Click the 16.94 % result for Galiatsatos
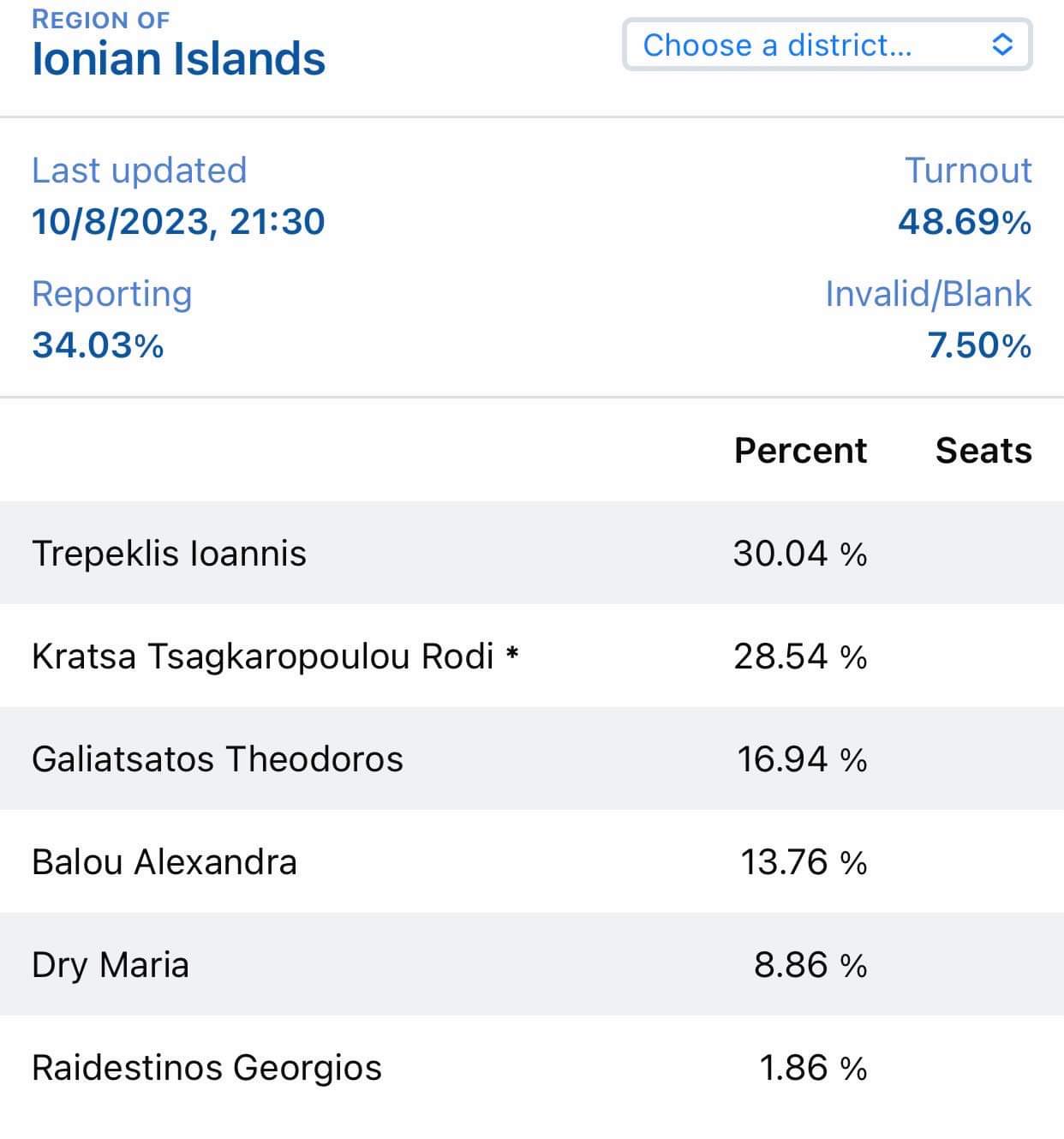The height and width of the screenshot is (1139, 1064). click(802, 759)
